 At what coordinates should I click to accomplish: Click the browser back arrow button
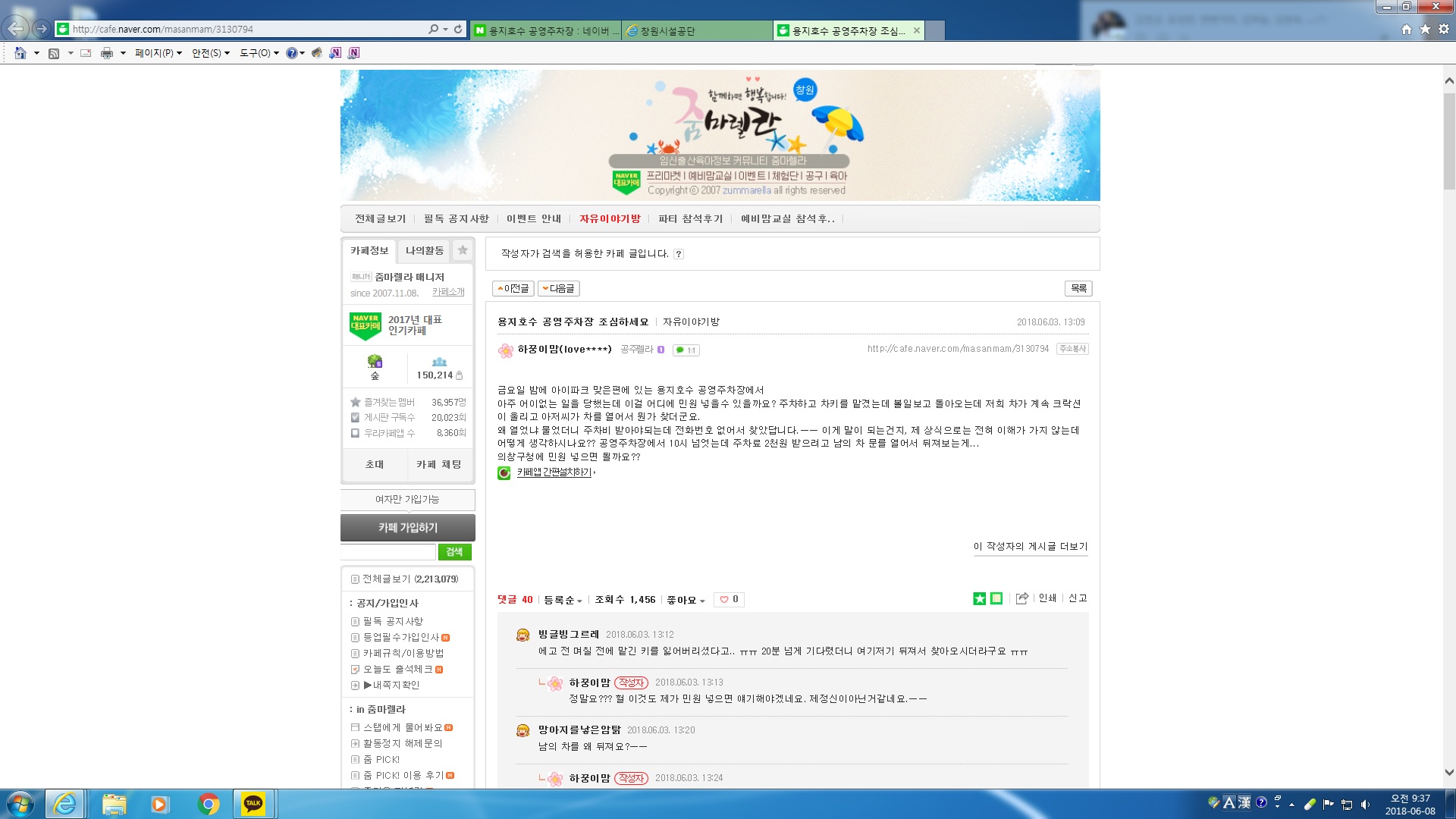tap(16, 29)
